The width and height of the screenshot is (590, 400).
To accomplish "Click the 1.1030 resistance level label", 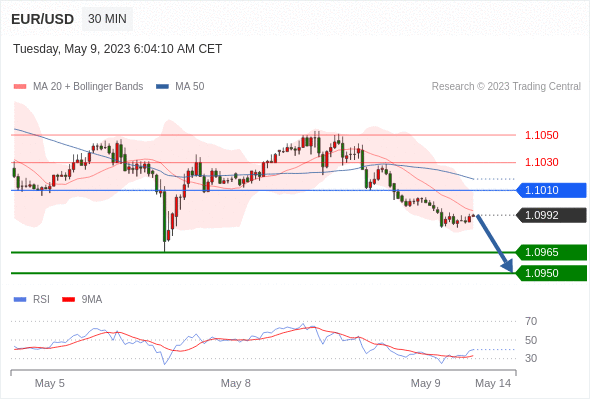I will click(541, 162).
